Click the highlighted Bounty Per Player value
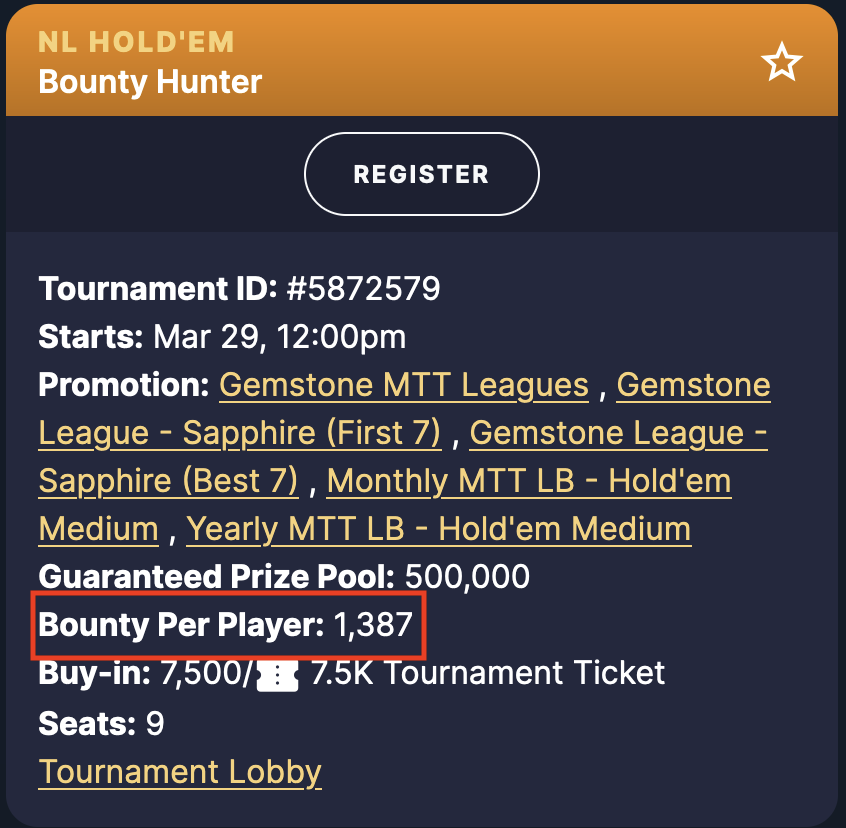 (373, 625)
